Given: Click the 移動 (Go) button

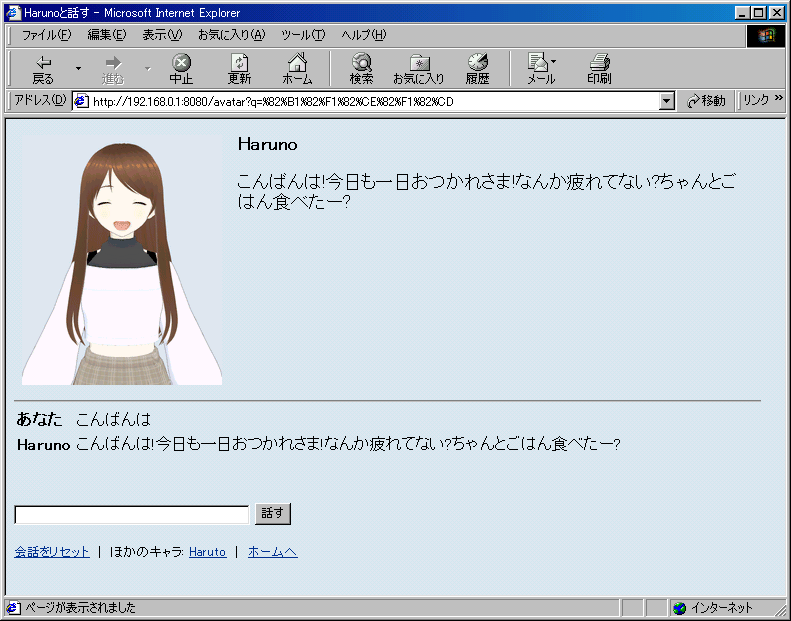Looking at the screenshot, I should pyautogui.click(x=706, y=101).
